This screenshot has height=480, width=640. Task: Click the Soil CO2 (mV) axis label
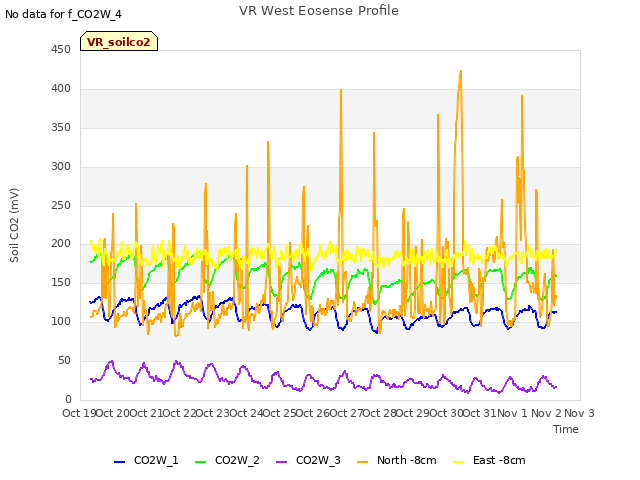tap(14, 225)
